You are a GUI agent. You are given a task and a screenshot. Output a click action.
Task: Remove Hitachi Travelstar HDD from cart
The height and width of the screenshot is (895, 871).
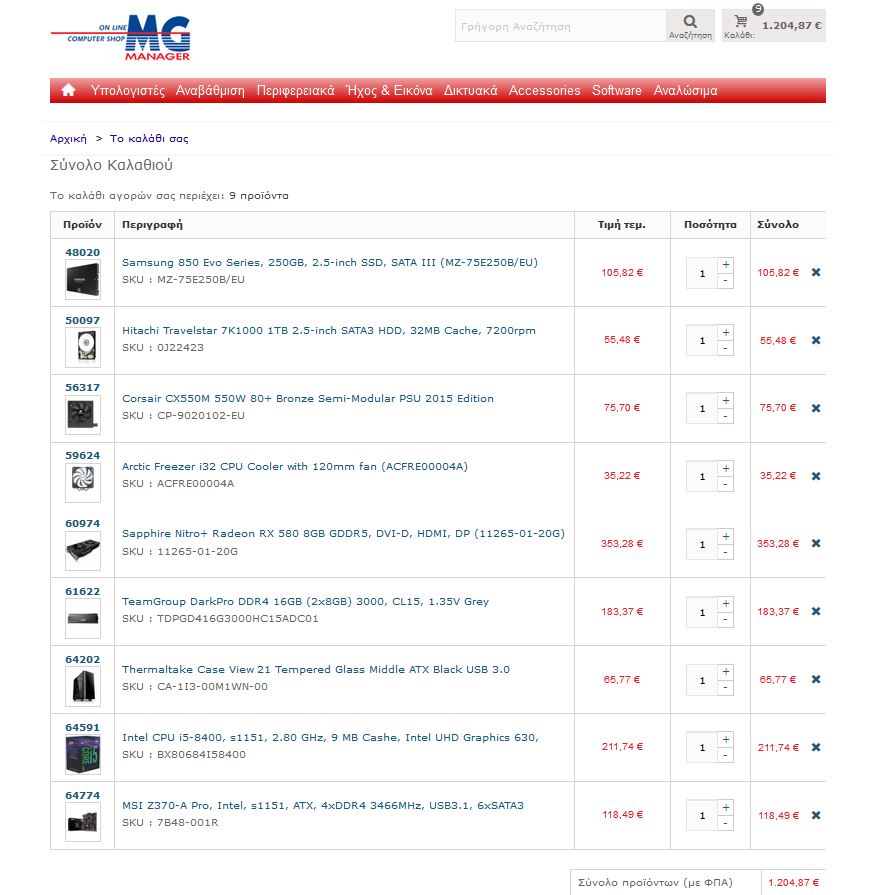coord(816,340)
